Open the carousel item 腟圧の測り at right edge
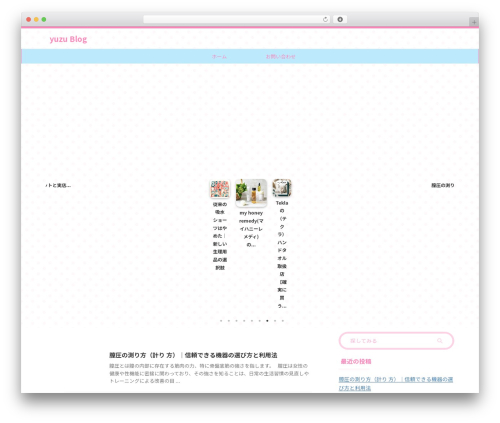The image size is (500, 423). click(443, 185)
